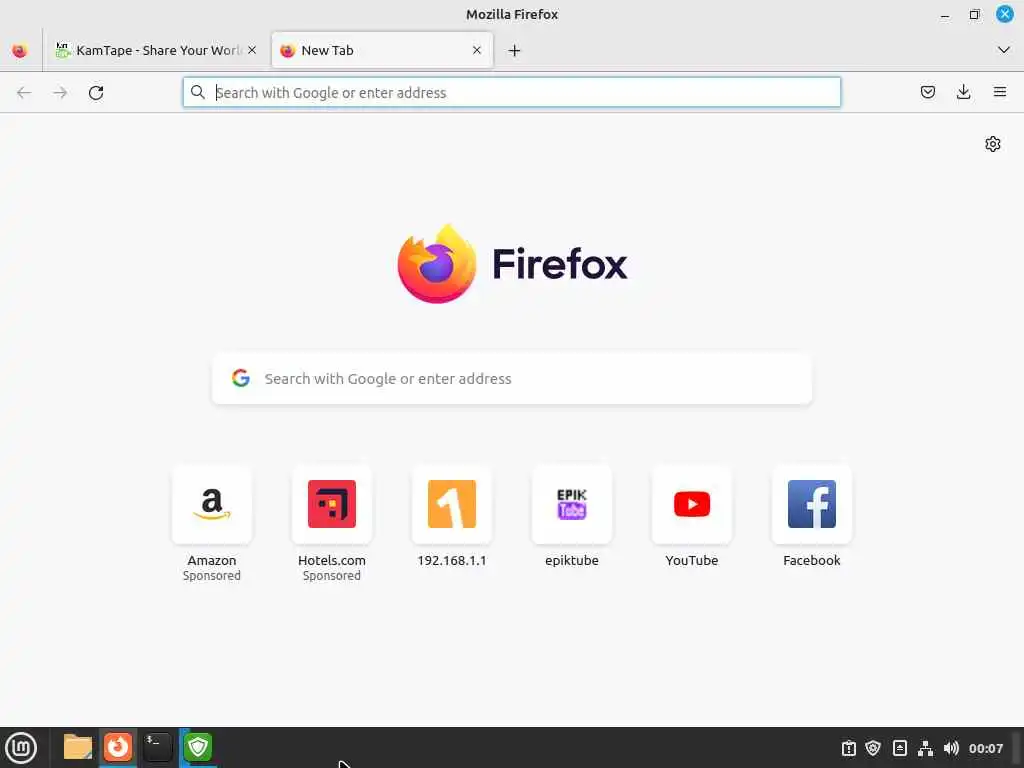This screenshot has width=1024, height=768.
Task: Click the notification tray icon with exclamation
Action: click(848, 748)
